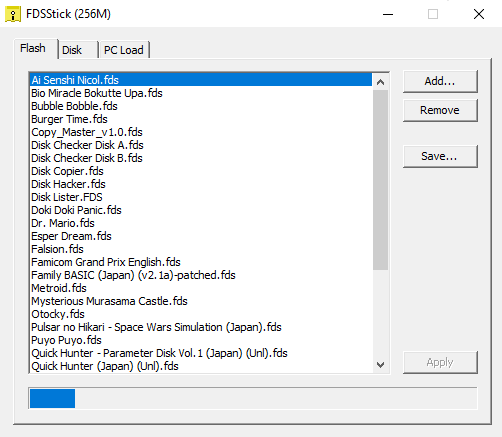Select Puyo Puyo.fds
The height and width of the screenshot is (437, 502).
coord(201,340)
